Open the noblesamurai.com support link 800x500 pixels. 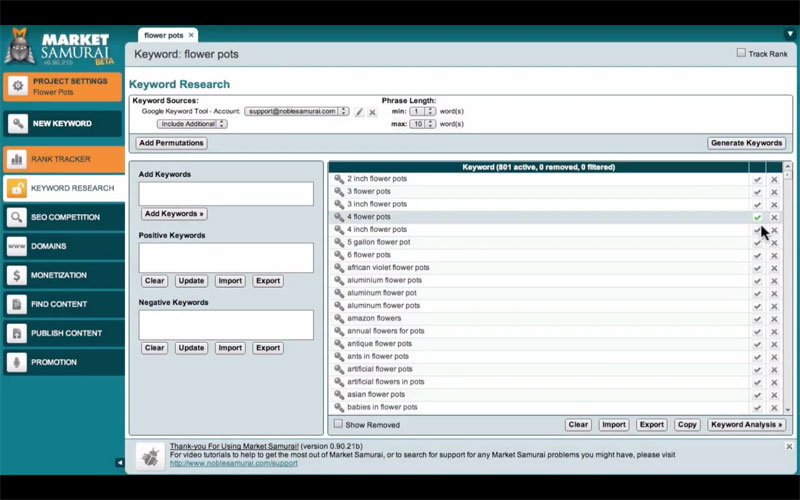click(x=234, y=463)
